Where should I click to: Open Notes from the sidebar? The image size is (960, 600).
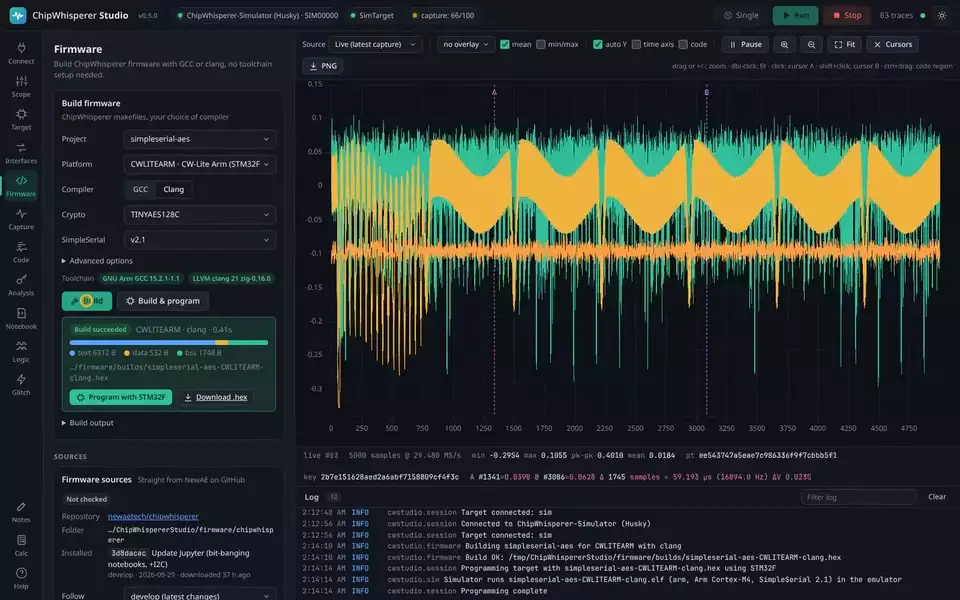(x=21, y=512)
